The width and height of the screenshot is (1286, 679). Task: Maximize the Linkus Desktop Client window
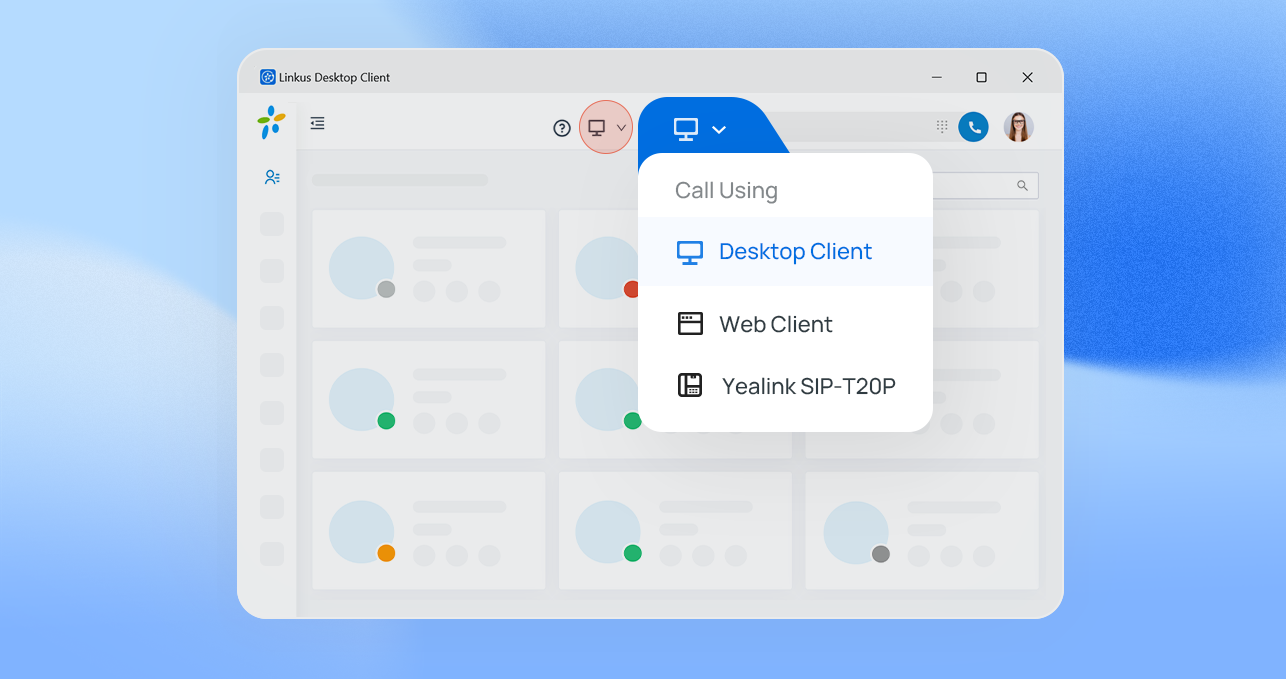pos(981,77)
